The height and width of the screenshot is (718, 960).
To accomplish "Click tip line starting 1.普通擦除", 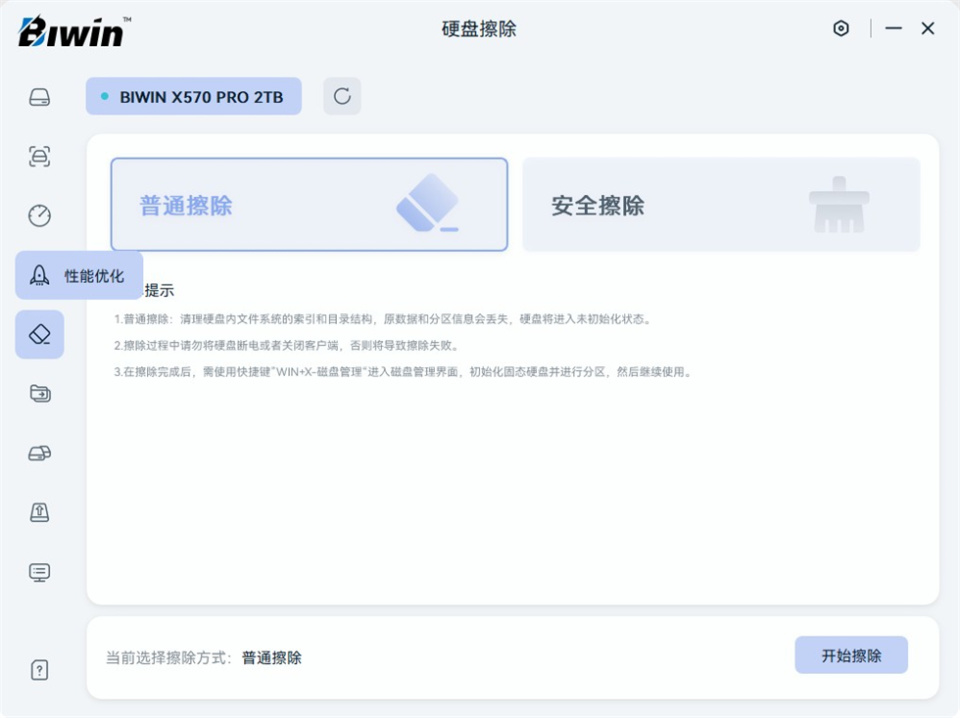I will click(383, 319).
